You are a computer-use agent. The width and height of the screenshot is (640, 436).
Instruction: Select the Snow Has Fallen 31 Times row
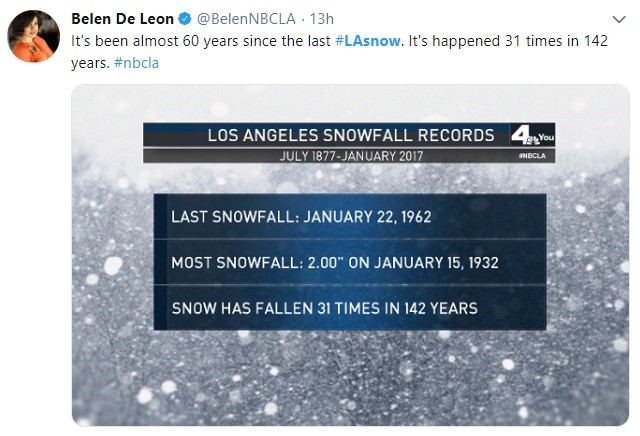[x=350, y=308]
